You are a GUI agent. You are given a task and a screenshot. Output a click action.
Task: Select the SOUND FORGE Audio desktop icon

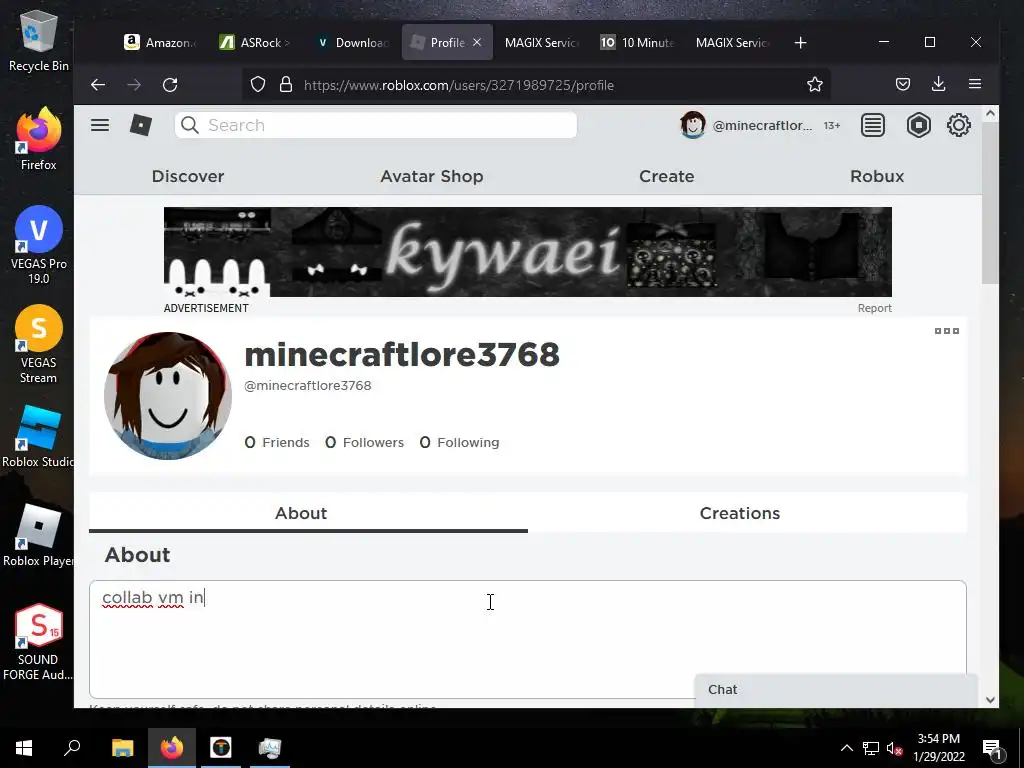[x=38, y=642]
